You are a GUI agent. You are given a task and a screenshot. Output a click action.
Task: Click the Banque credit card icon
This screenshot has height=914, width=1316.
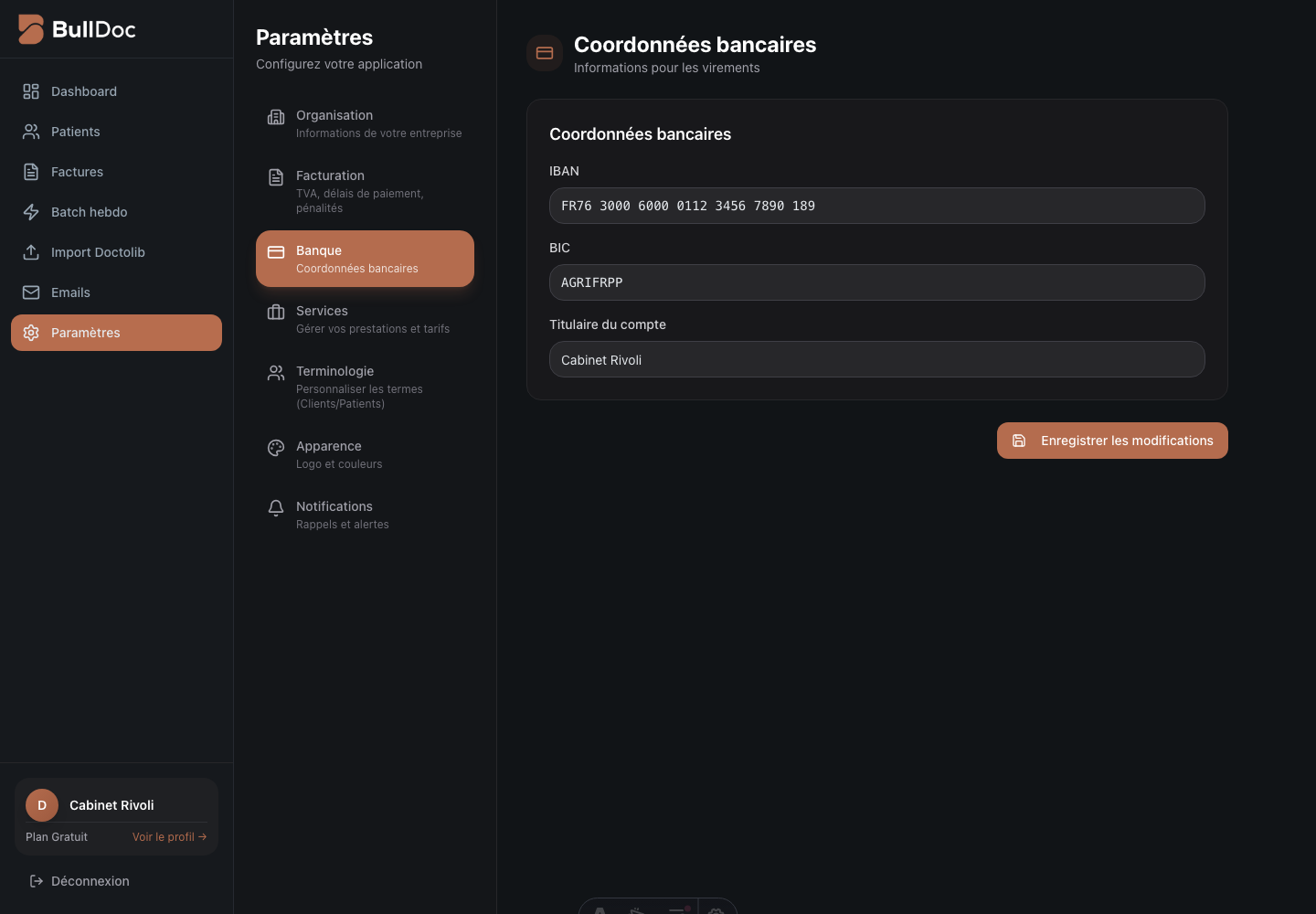pyautogui.click(x=276, y=252)
